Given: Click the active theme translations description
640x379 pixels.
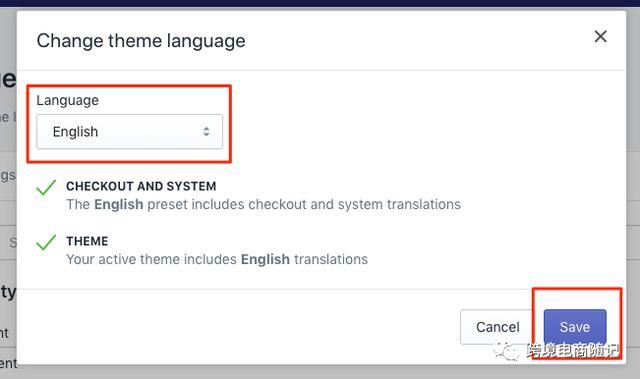Looking at the screenshot, I should [217, 259].
